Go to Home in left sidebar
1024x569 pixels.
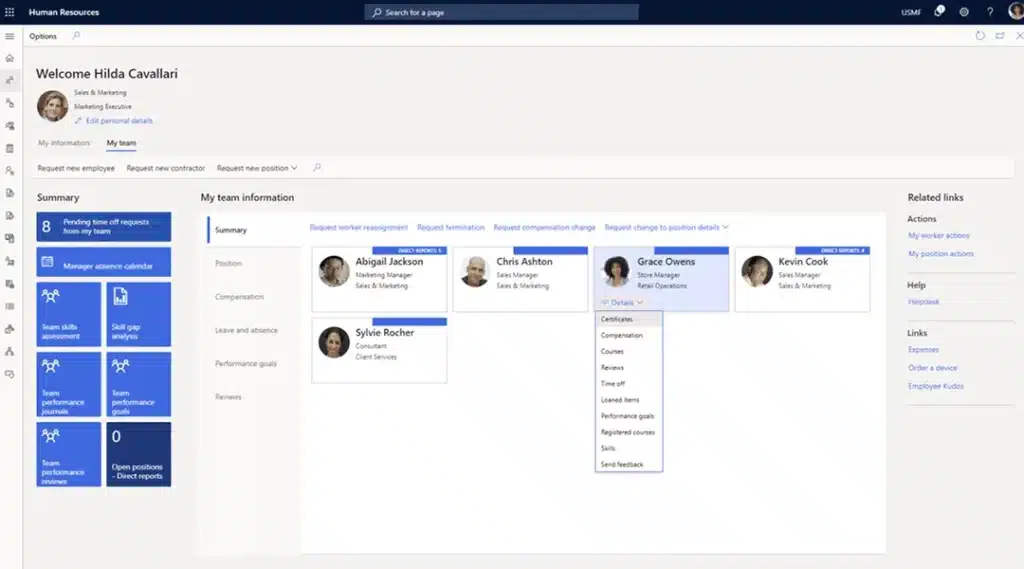(10, 58)
